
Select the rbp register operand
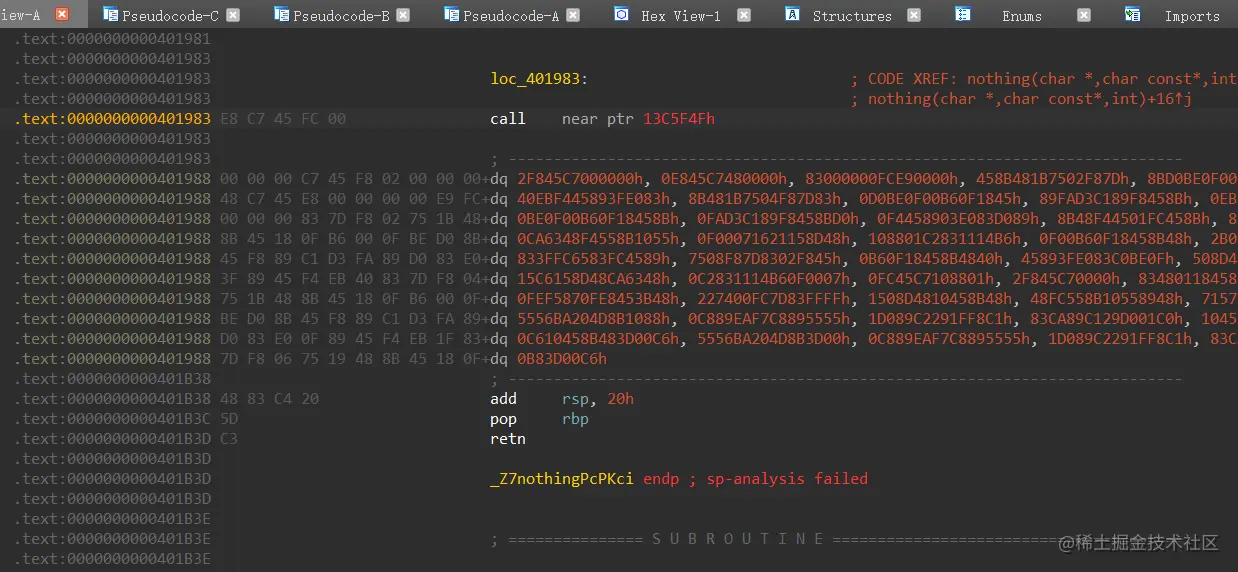click(x=575, y=419)
